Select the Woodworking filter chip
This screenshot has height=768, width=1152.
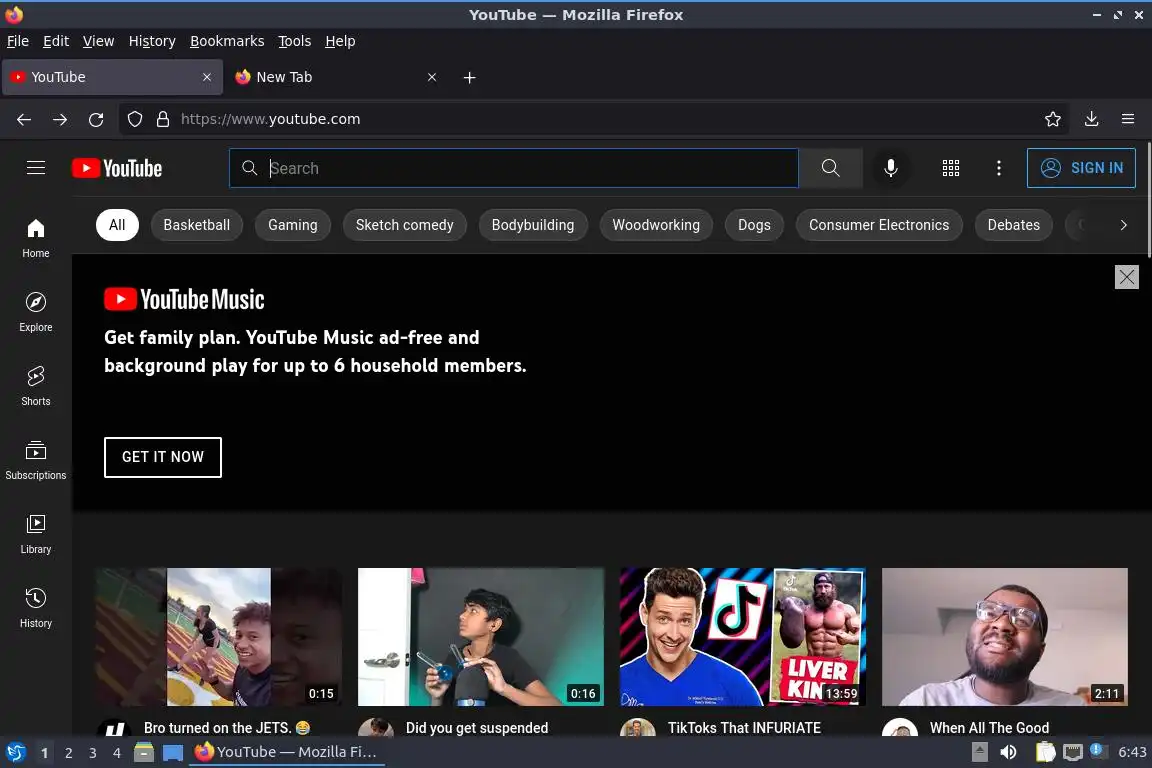point(656,225)
